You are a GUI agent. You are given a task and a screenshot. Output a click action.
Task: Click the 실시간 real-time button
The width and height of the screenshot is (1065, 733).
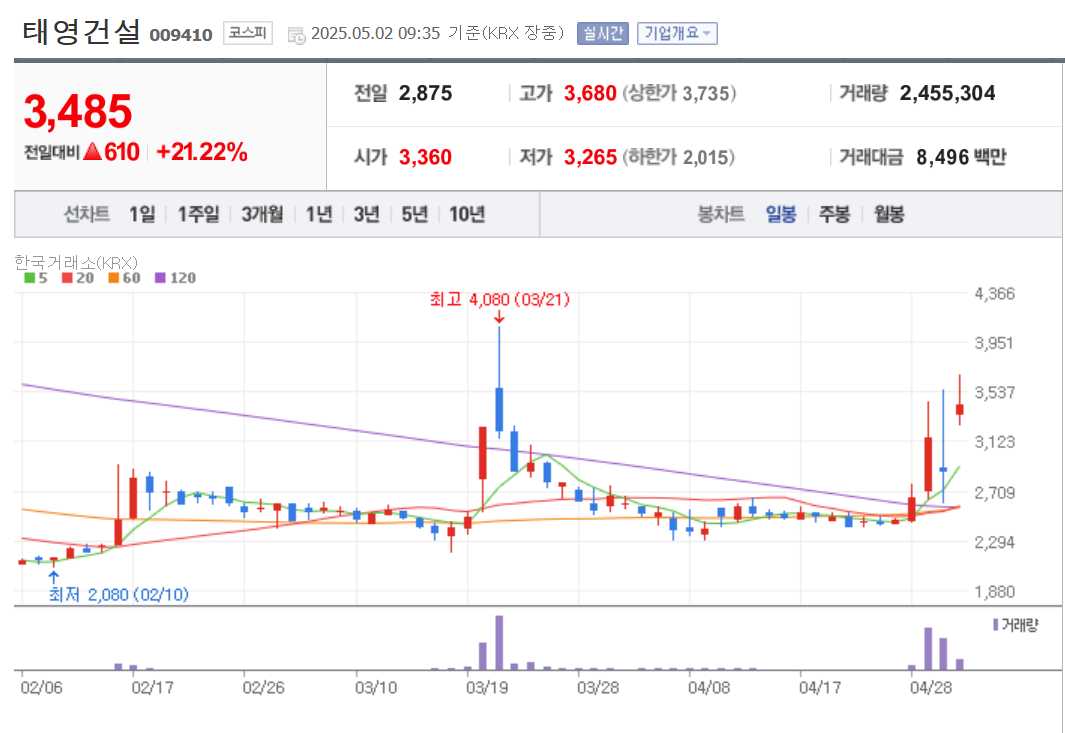[x=602, y=33]
